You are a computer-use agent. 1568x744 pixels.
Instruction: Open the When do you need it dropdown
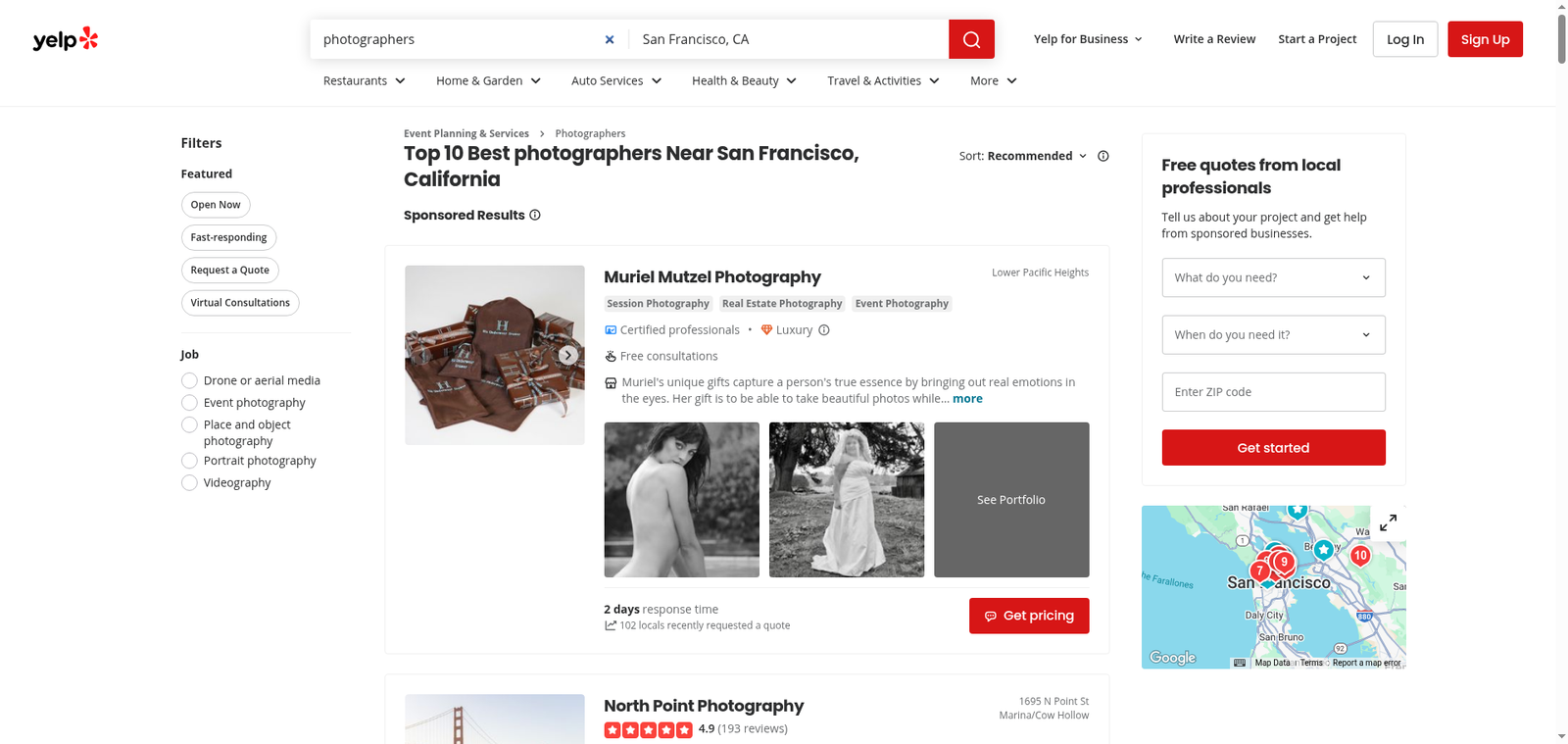coord(1273,334)
